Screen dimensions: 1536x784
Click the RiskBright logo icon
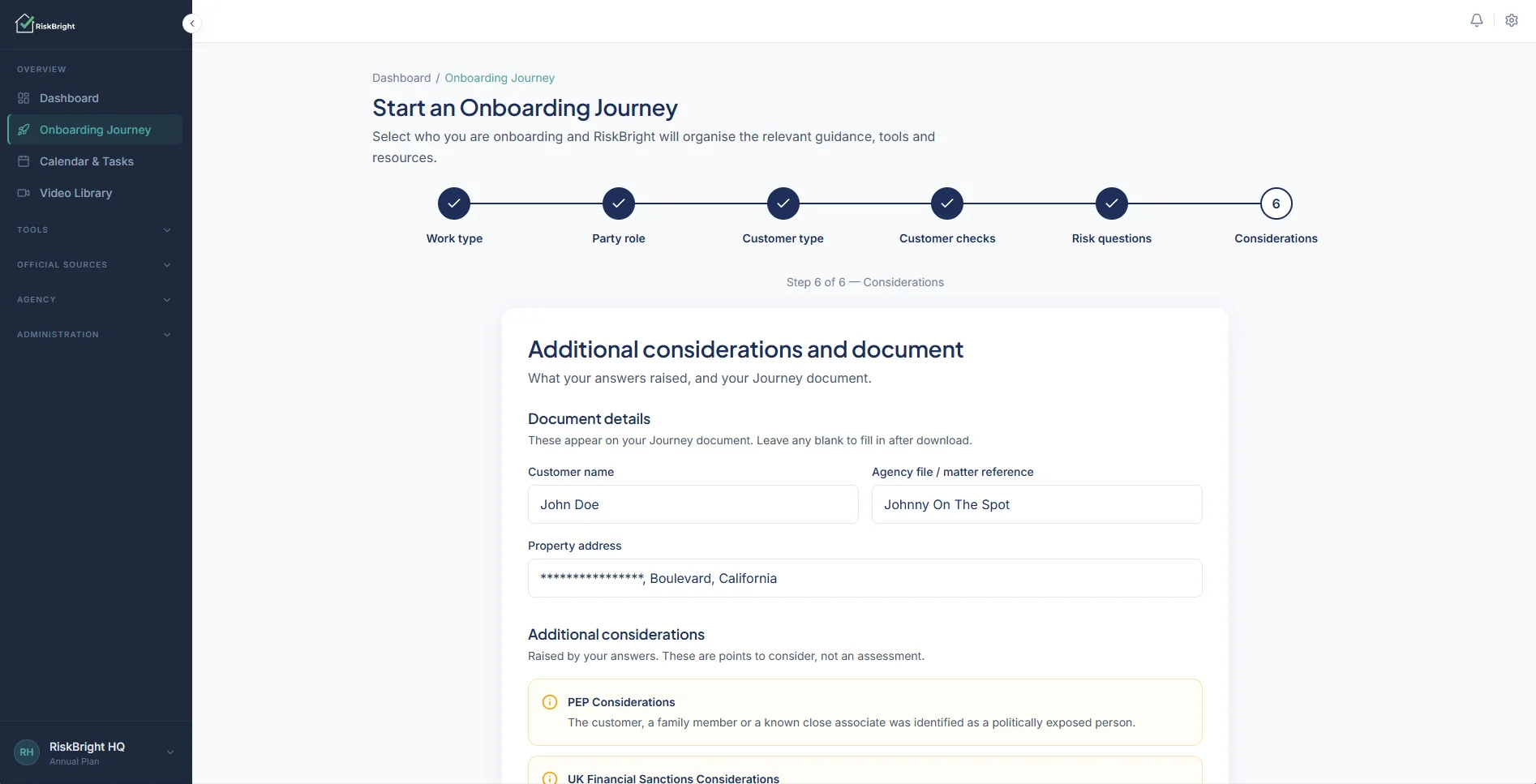(x=25, y=24)
